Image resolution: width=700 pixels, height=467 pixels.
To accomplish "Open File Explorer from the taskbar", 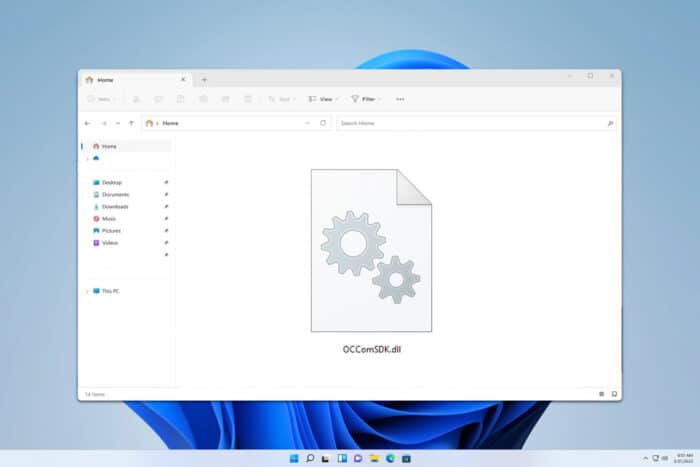I will tap(374, 459).
